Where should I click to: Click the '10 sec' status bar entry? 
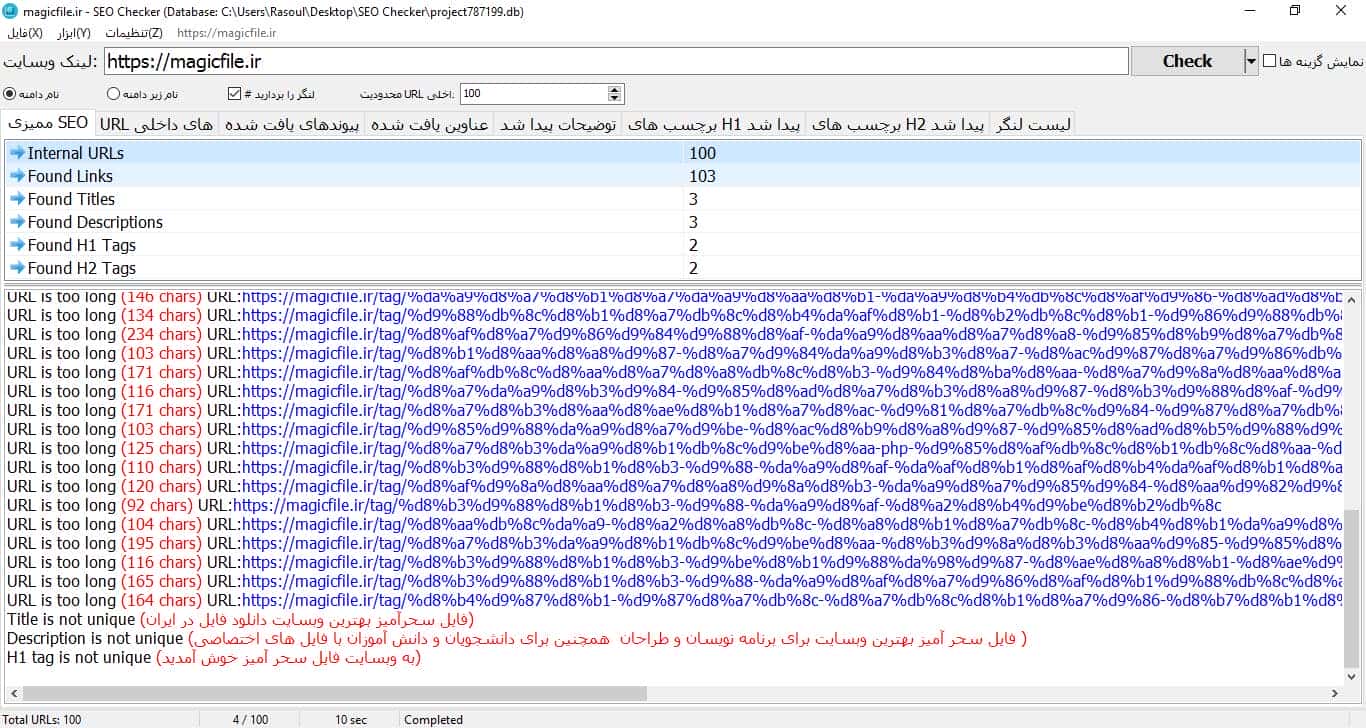pyautogui.click(x=351, y=719)
